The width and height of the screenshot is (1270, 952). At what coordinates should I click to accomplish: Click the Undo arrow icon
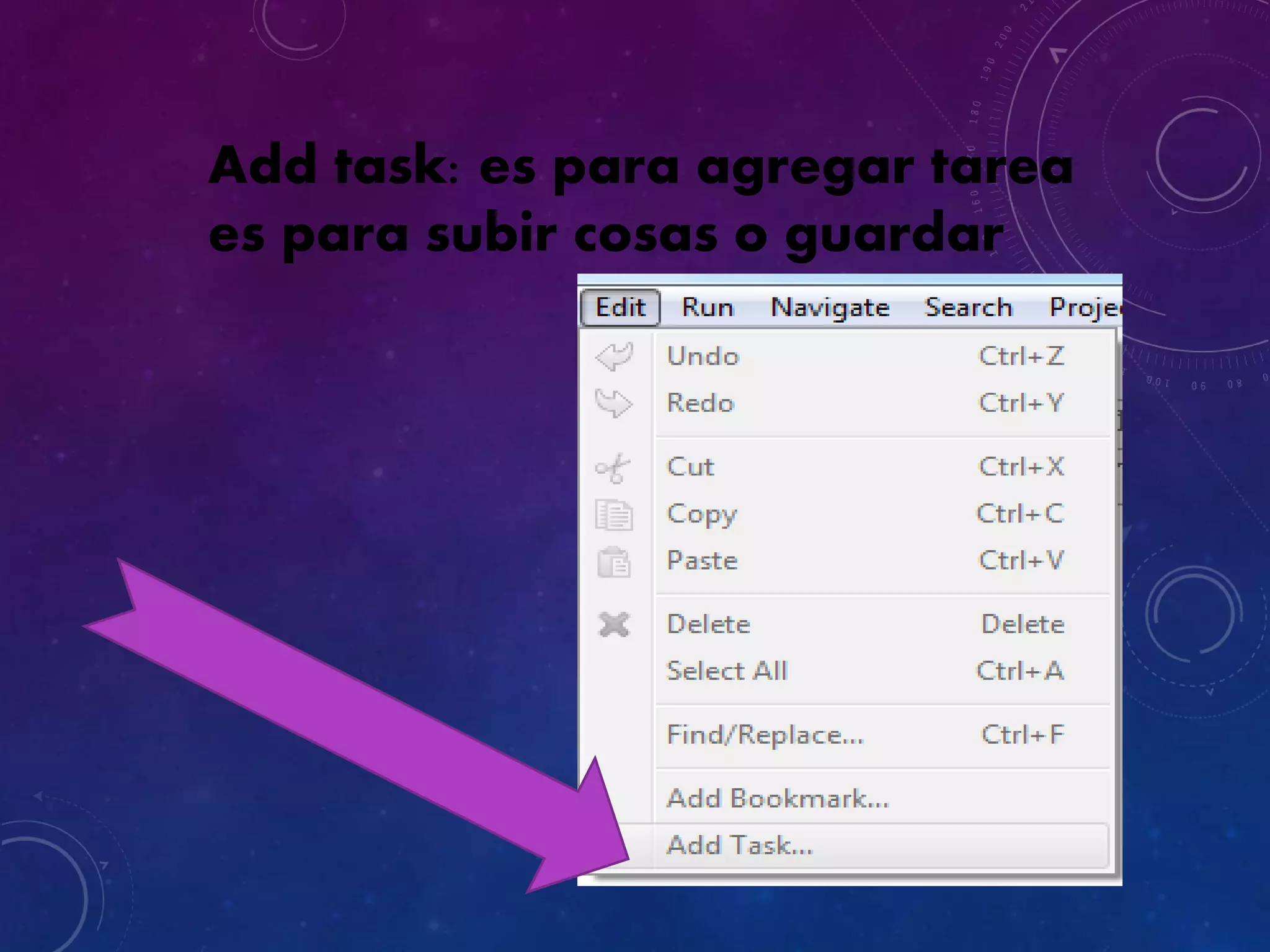coord(614,356)
